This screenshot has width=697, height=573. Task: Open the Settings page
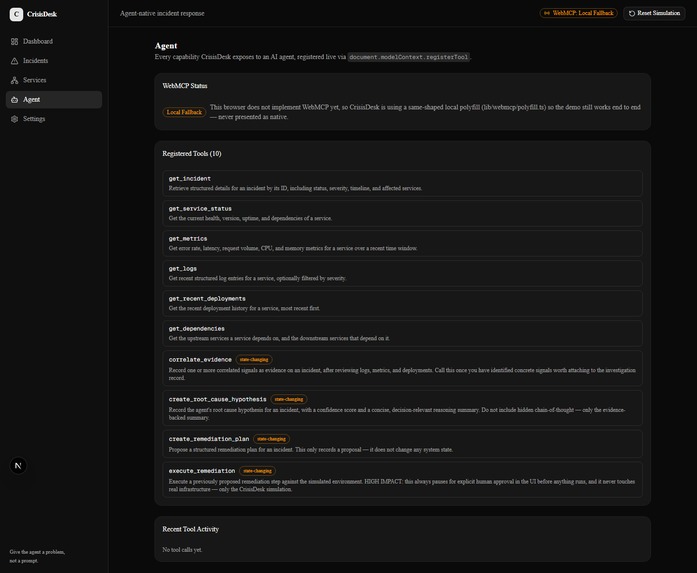(54, 119)
